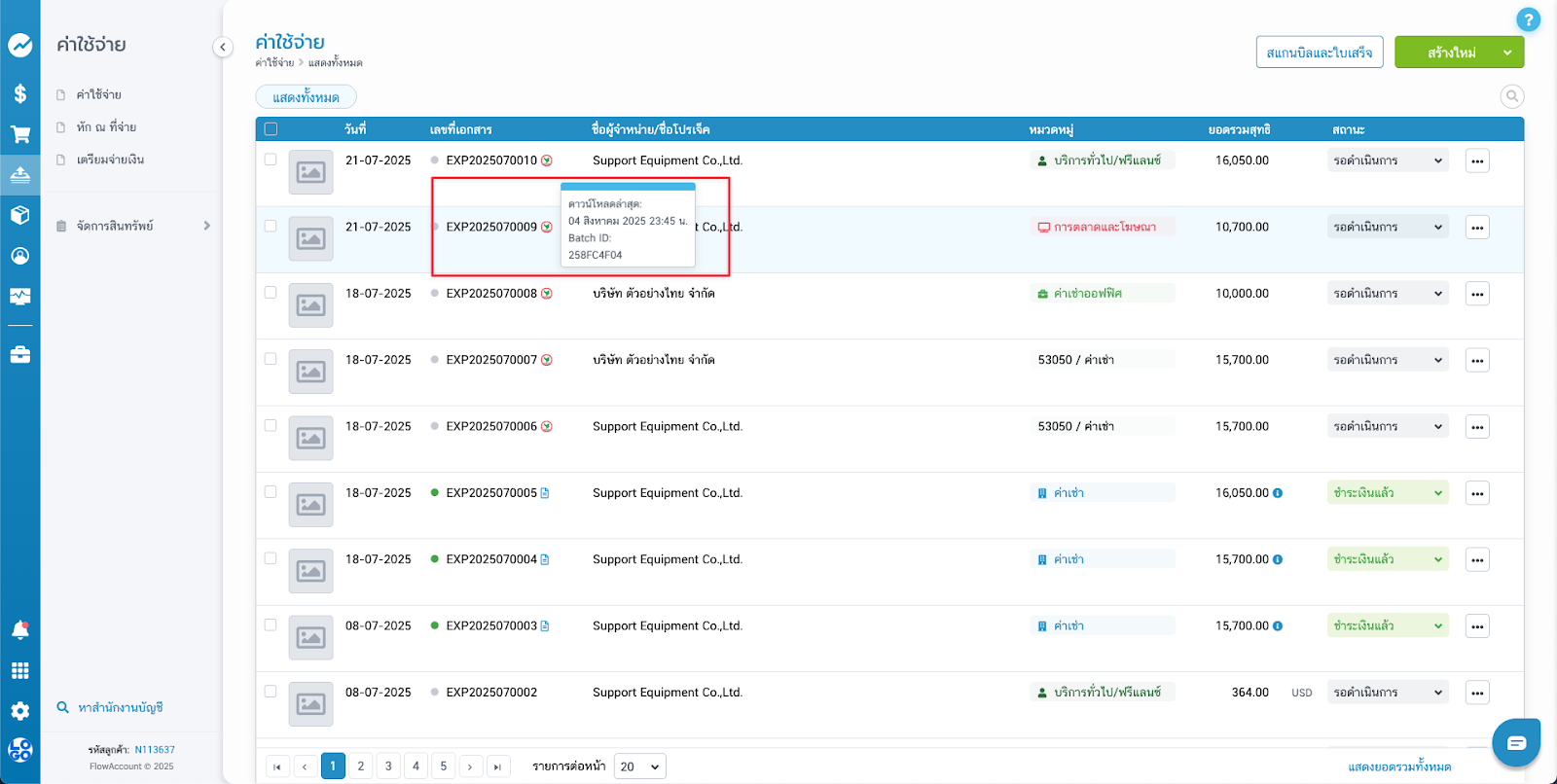Open the shopping cart icon in sidebar

click(x=19, y=134)
